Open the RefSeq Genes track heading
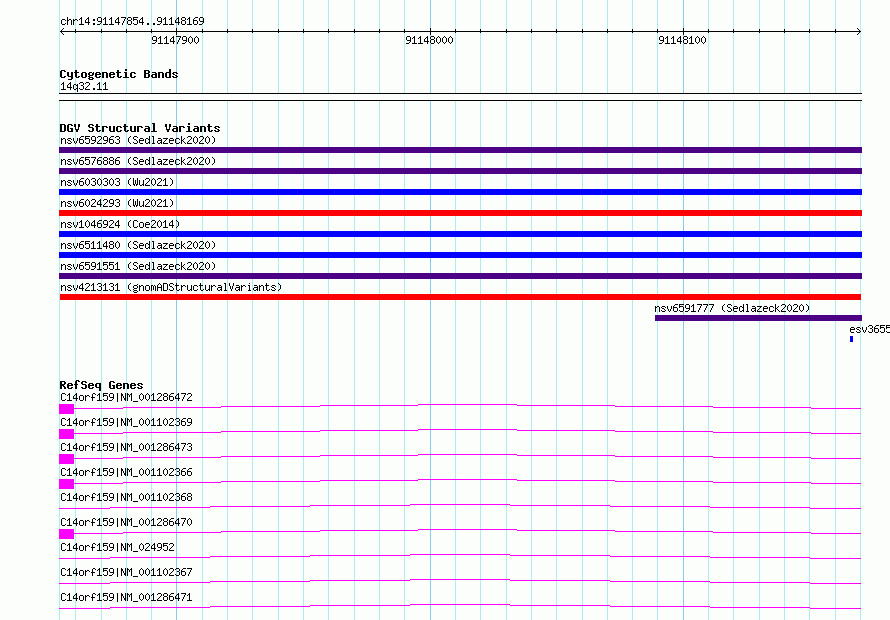This screenshot has height=620, width=890. pos(101,385)
